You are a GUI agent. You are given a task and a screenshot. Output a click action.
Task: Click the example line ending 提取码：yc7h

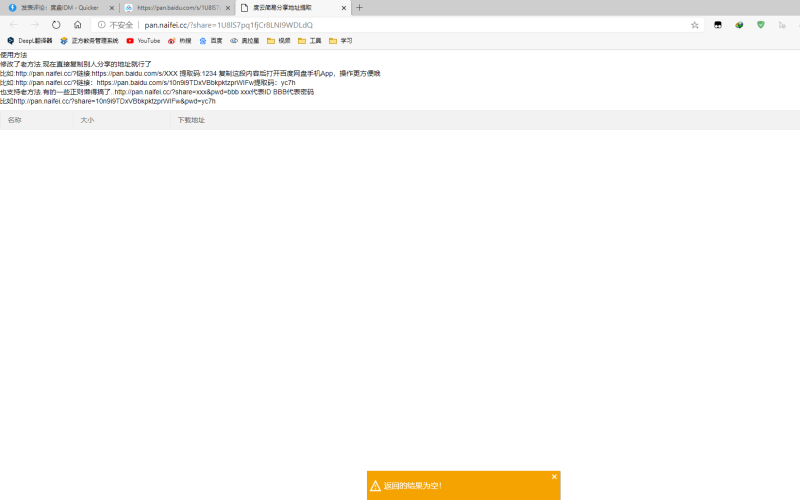(148, 83)
